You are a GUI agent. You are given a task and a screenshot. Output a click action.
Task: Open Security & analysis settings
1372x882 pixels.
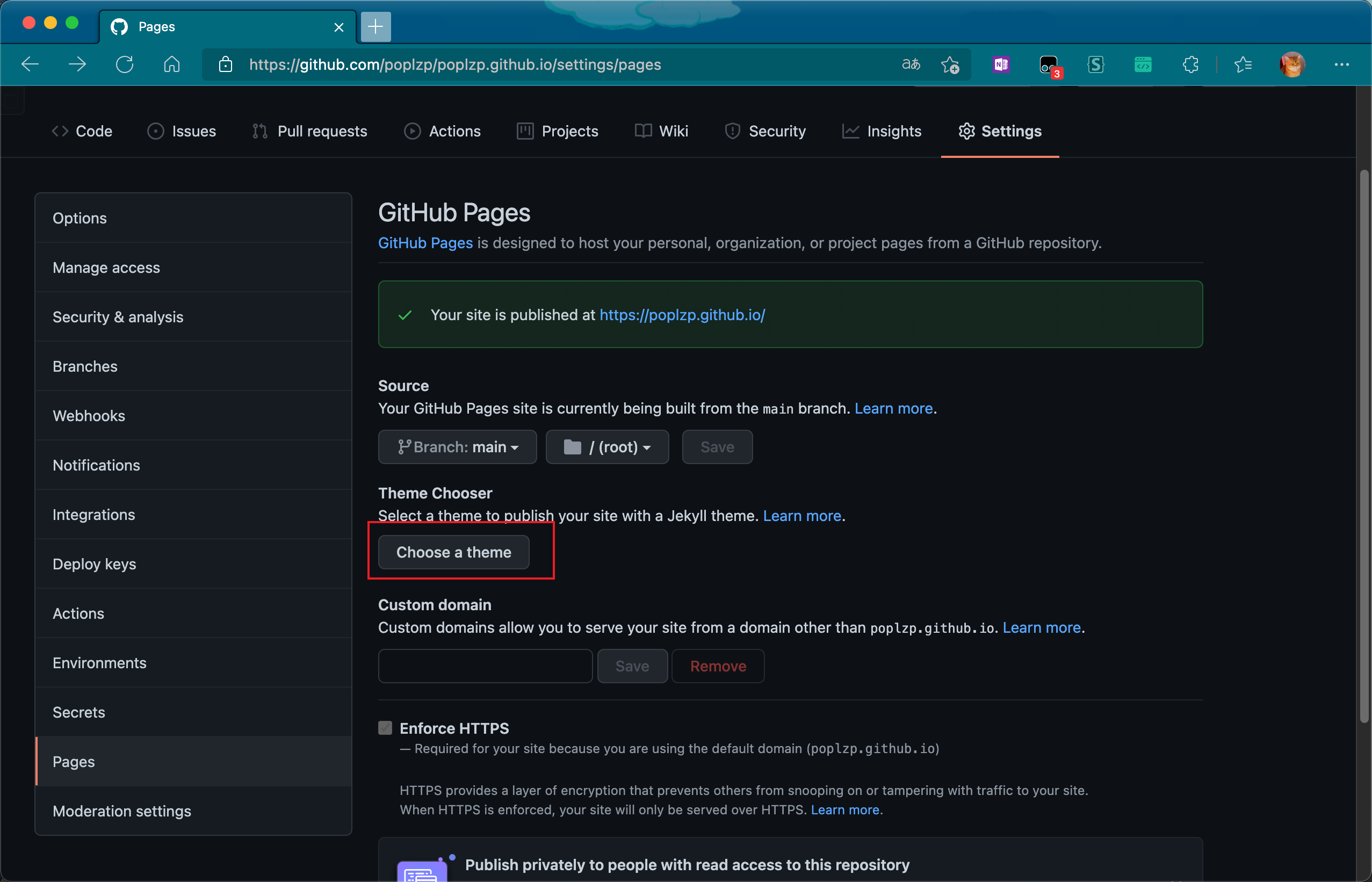pyautogui.click(x=193, y=317)
